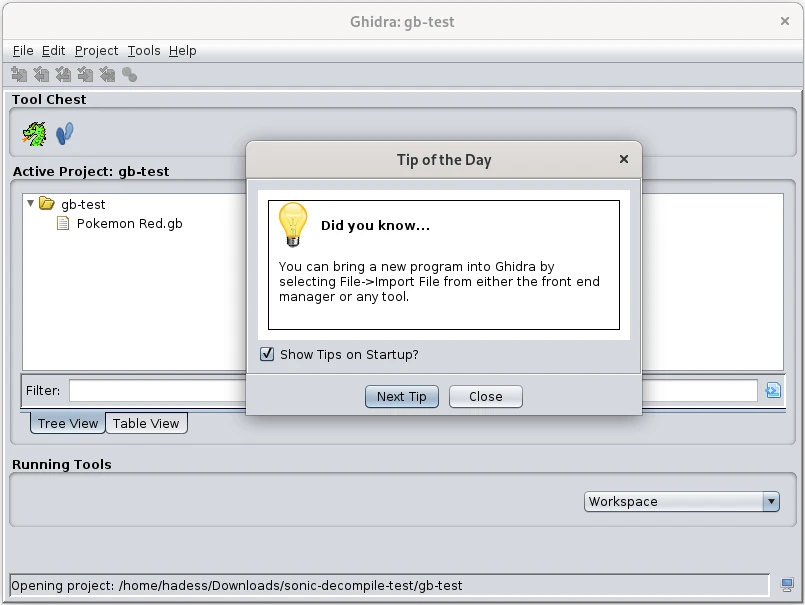Open the Edit menu
The width and height of the screenshot is (805, 605).
pos(53,51)
